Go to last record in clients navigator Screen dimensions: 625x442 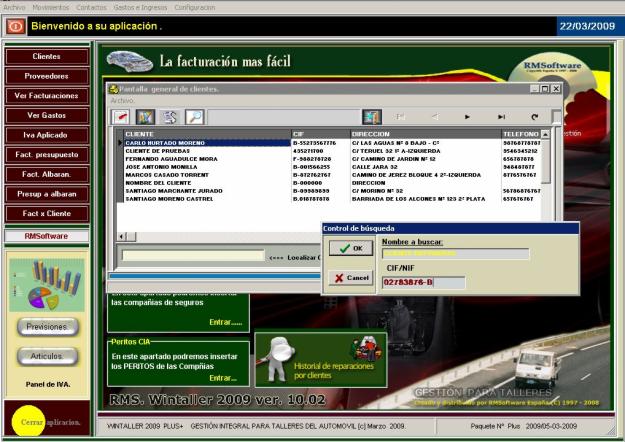(501, 117)
